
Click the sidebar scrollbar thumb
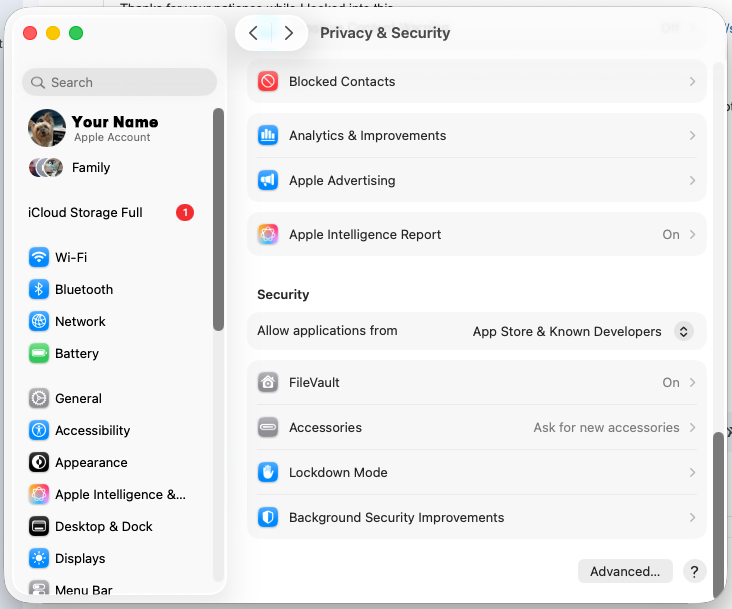pos(218,219)
